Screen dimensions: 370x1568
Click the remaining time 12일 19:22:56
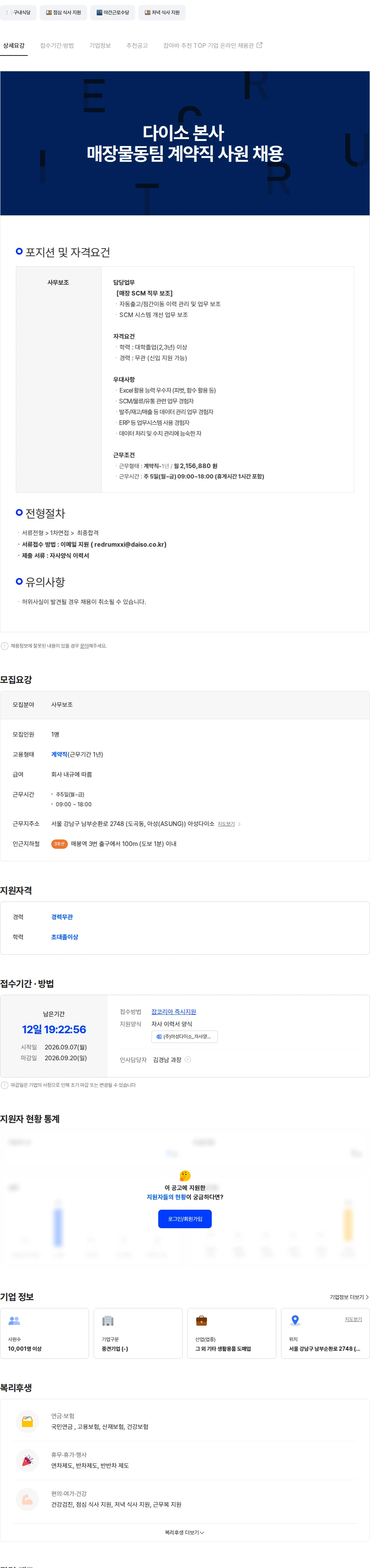coord(54,1029)
